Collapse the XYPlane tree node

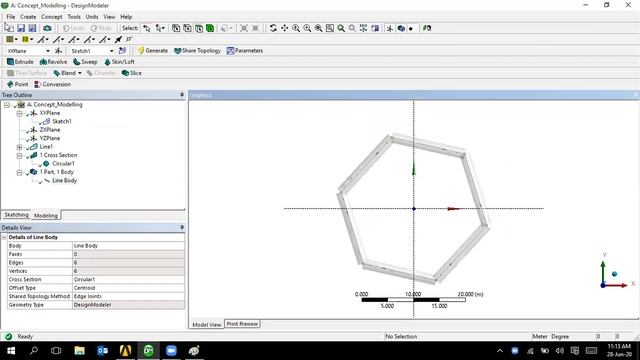point(19,113)
